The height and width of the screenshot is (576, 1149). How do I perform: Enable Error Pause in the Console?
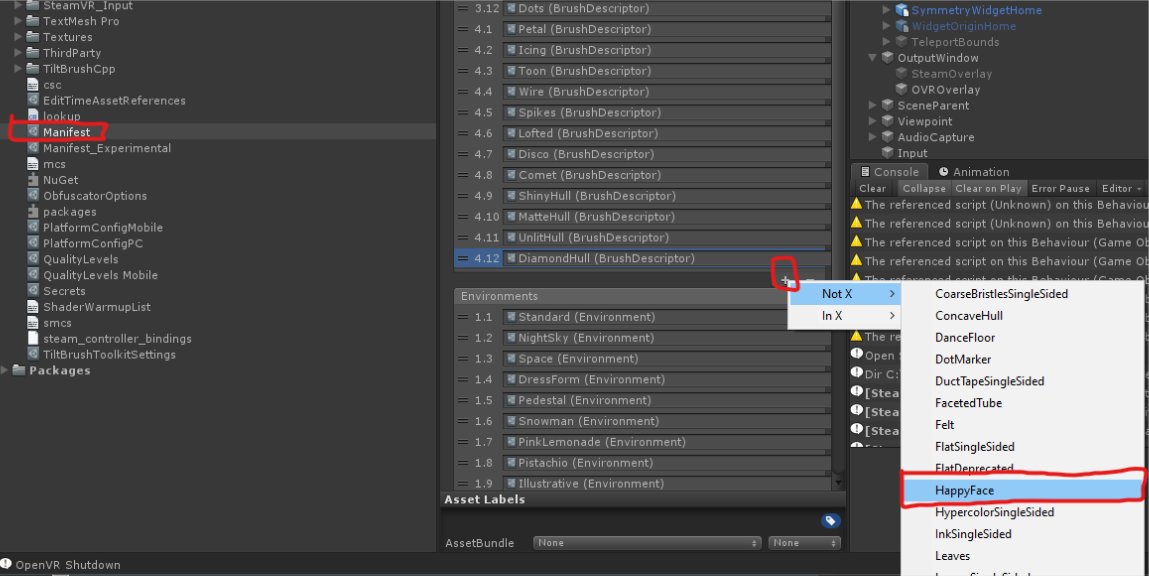tap(1060, 188)
